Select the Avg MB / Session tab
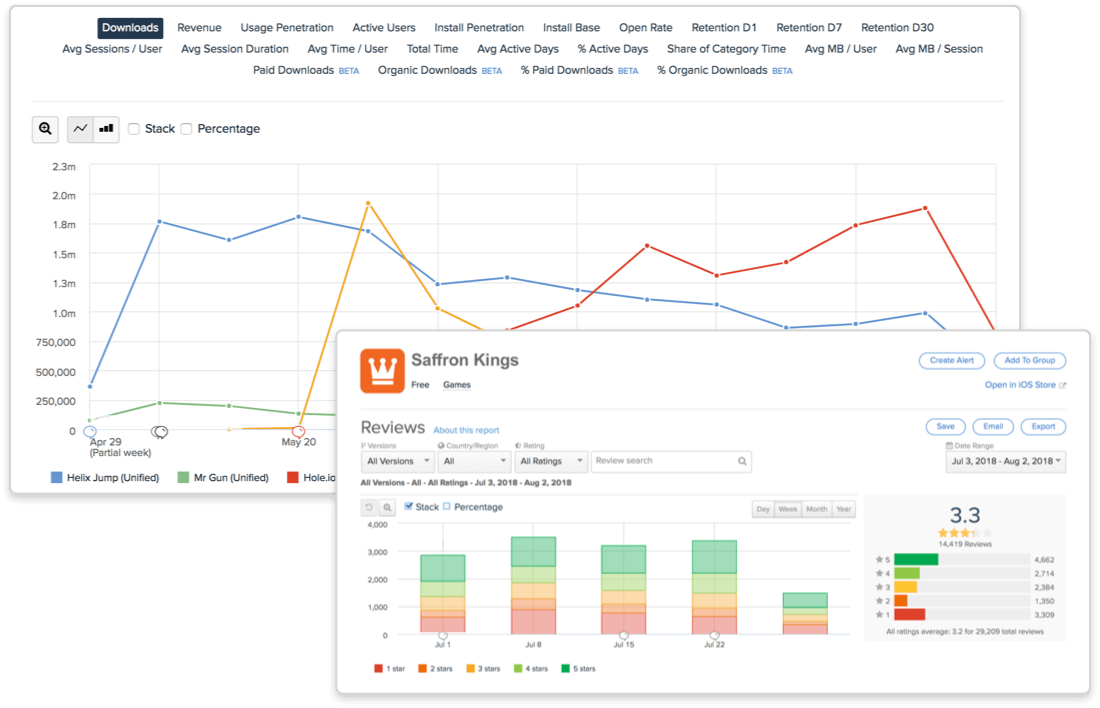This screenshot has width=1100, height=708. [x=939, y=49]
